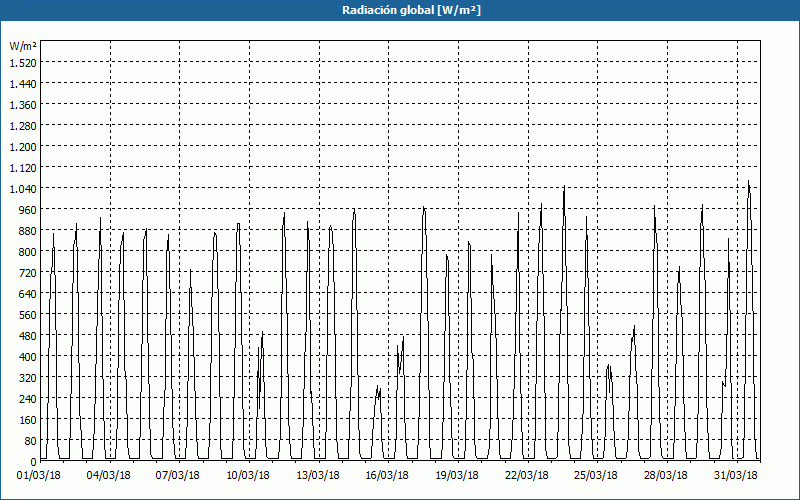Click the 10/03/18 date label
The image size is (800, 500).
pyautogui.click(x=248, y=476)
